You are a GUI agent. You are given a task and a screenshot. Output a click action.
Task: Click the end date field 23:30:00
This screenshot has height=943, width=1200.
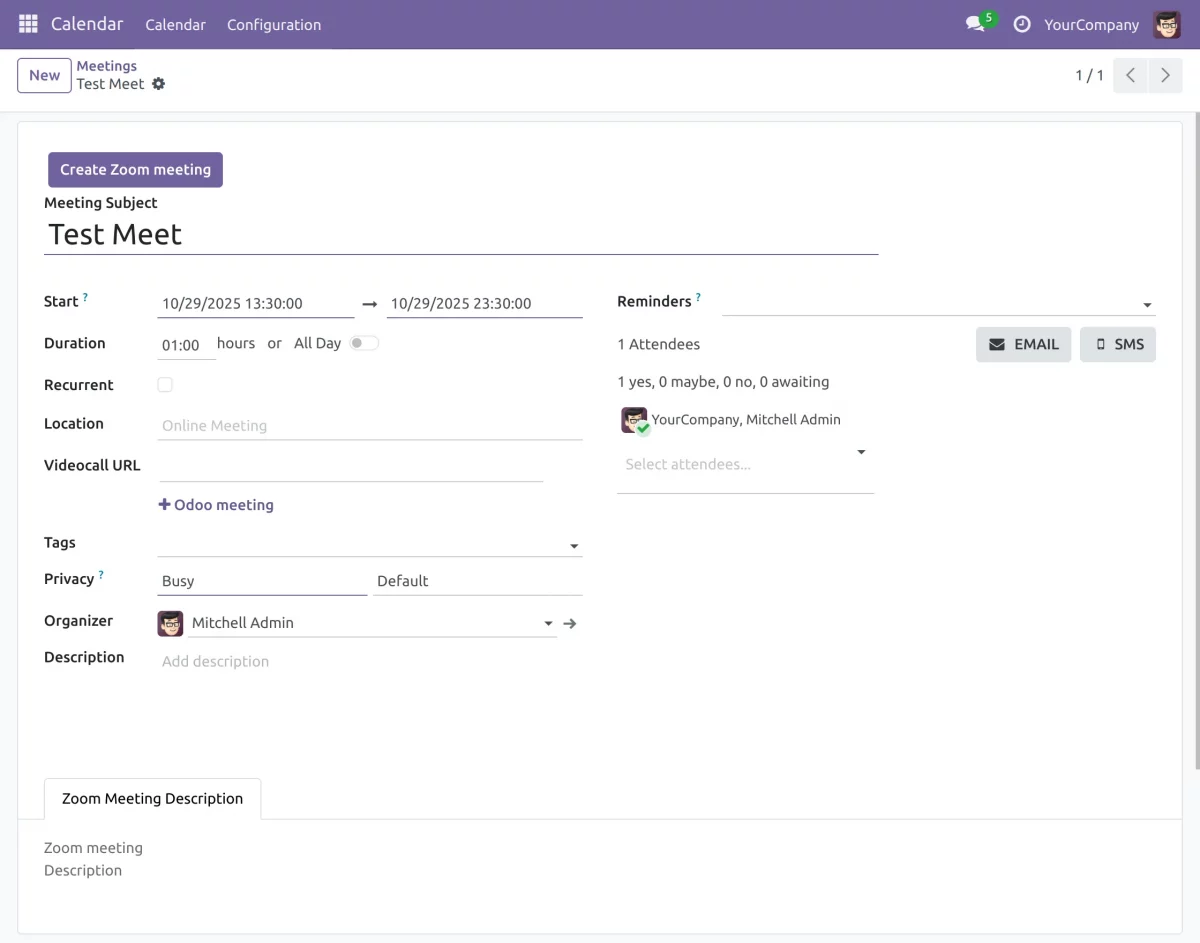pos(485,303)
